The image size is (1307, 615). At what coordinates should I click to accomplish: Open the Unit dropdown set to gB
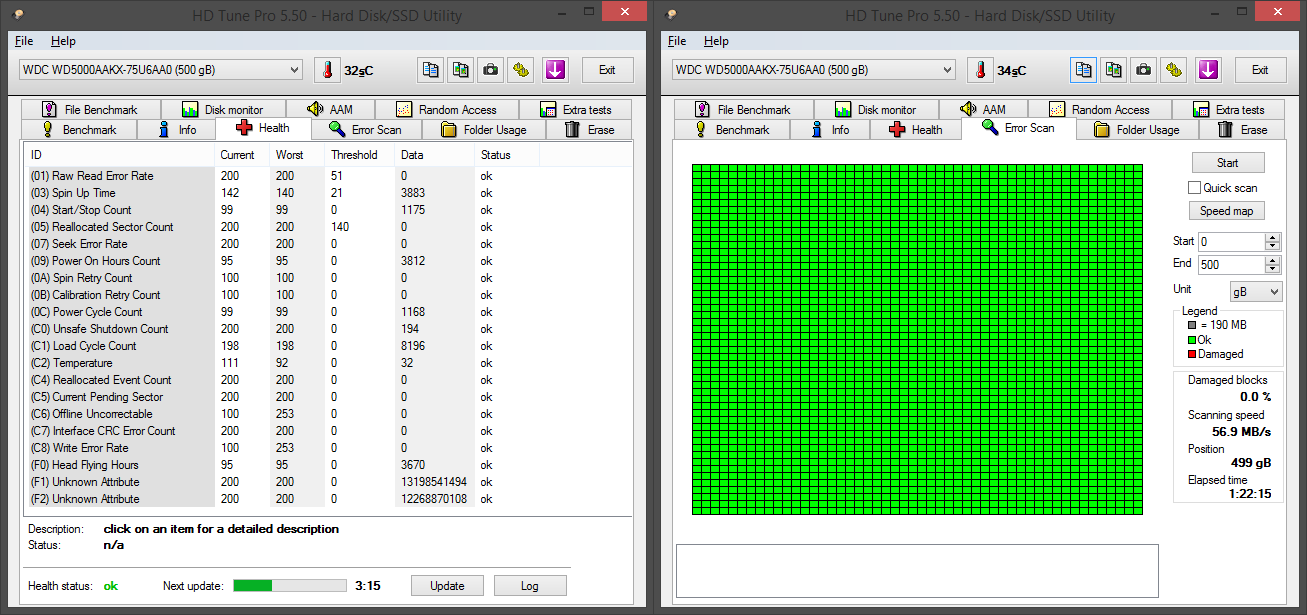click(x=1256, y=291)
